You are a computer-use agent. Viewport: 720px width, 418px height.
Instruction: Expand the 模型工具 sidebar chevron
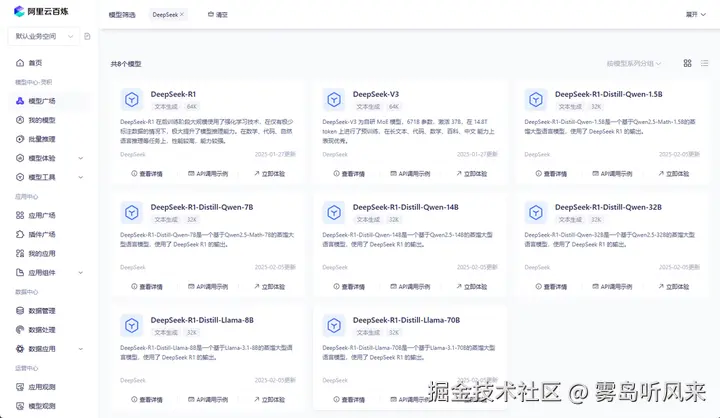pos(81,177)
